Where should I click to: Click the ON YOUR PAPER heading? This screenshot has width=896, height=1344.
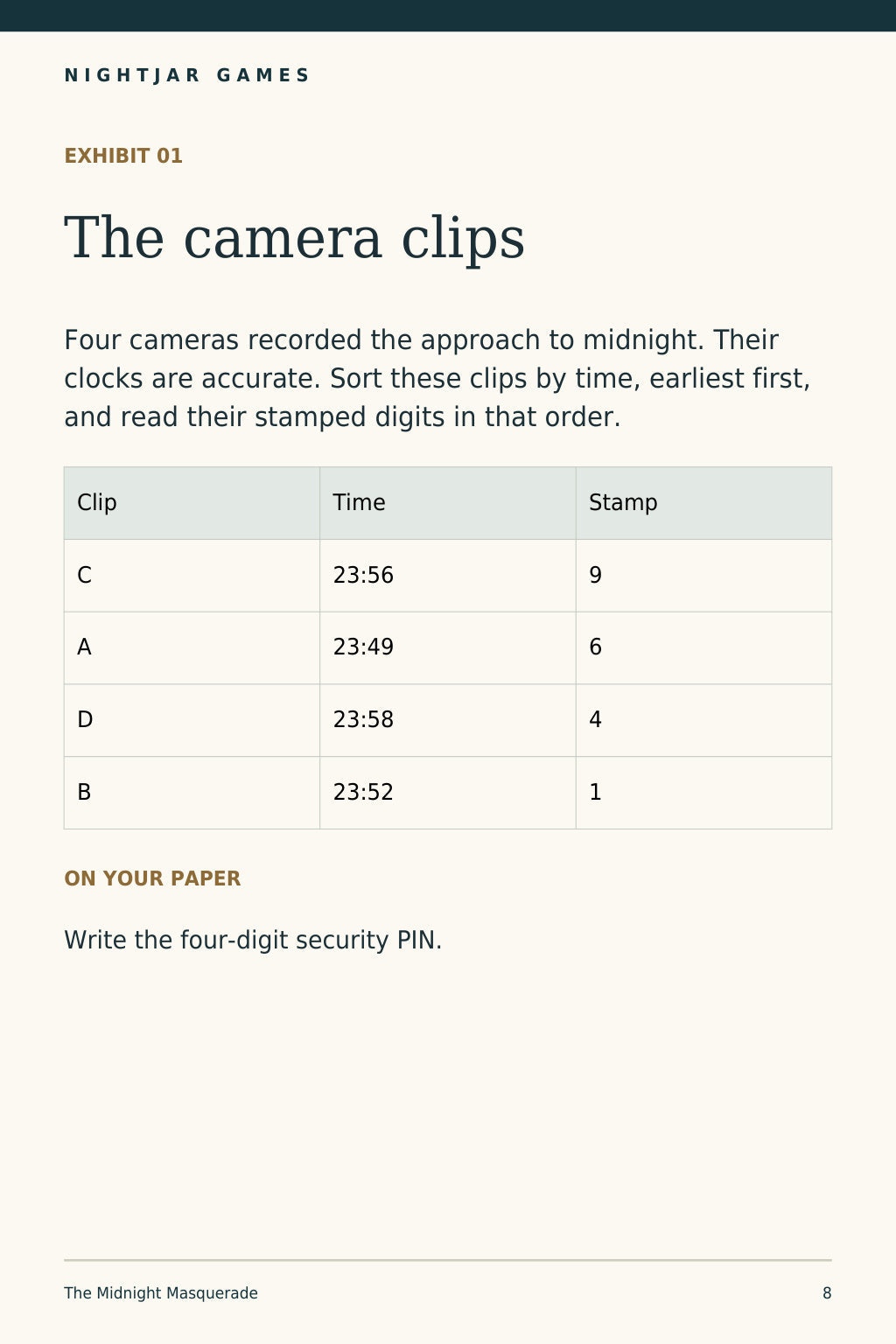click(152, 878)
